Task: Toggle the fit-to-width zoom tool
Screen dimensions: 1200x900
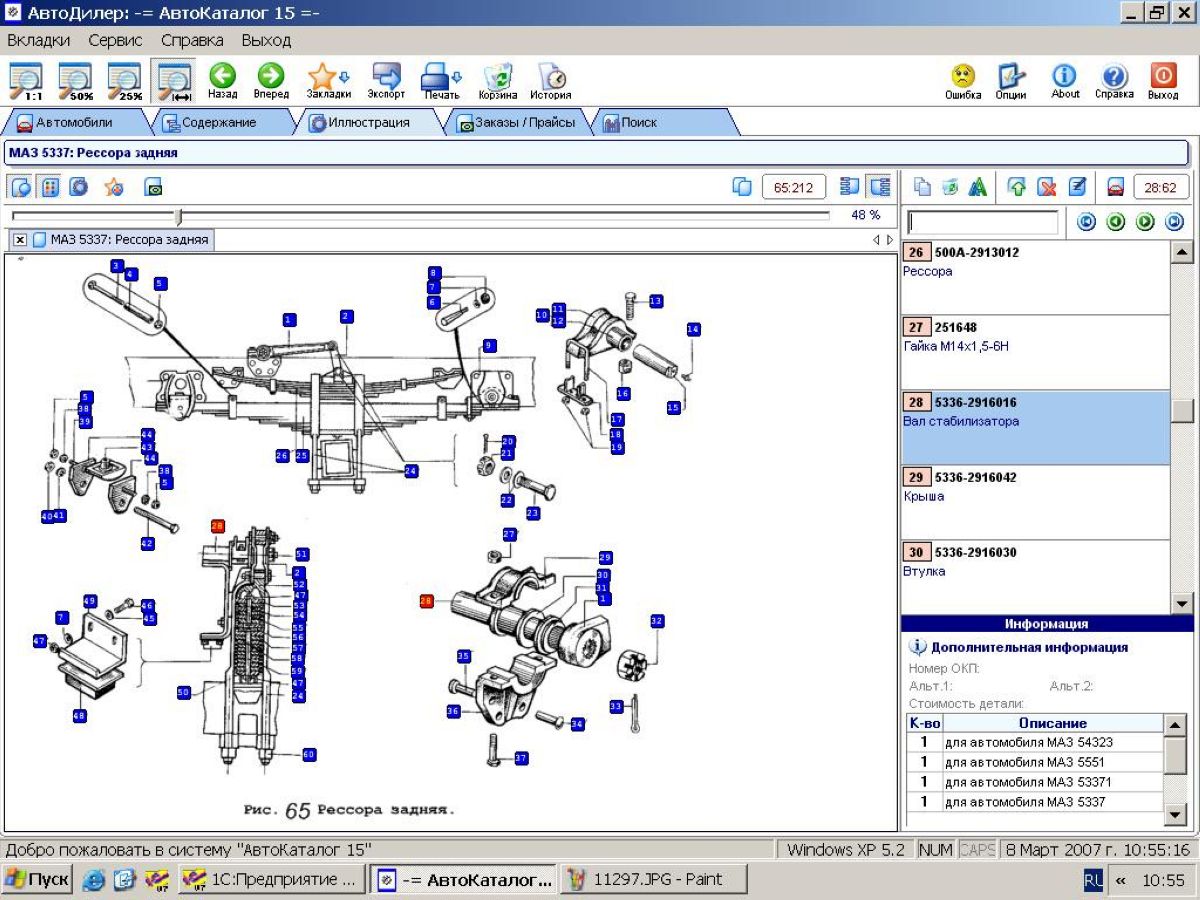Action: [175, 81]
